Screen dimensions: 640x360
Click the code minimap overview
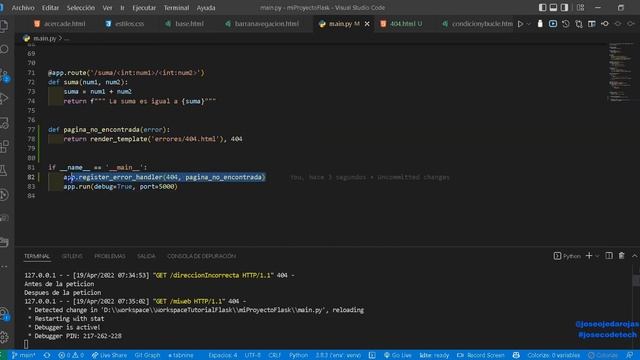(x=621, y=72)
